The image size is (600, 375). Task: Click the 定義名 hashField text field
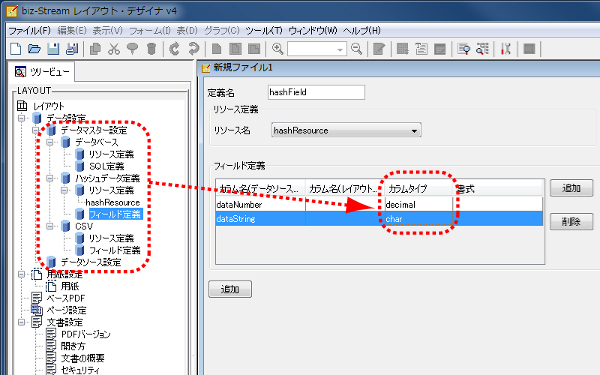(x=316, y=92)
